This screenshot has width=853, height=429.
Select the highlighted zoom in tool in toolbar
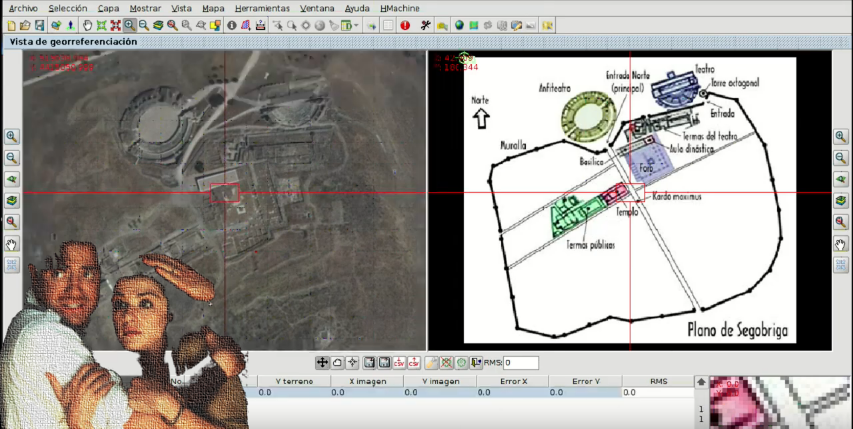click(130, 25)
